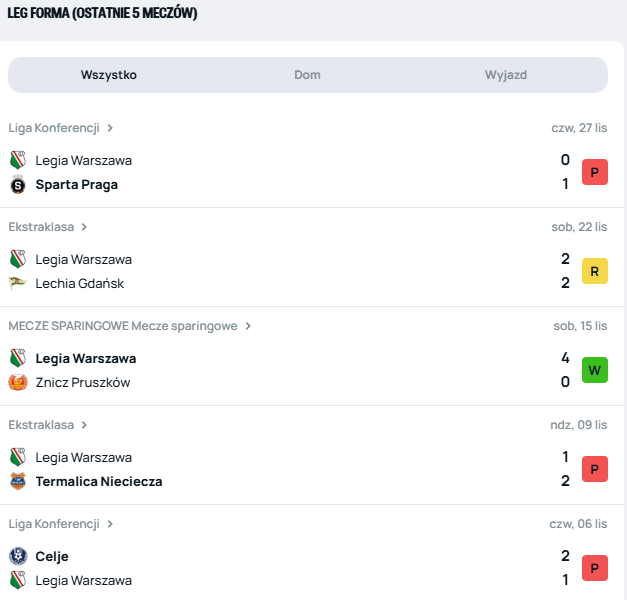Click green W win badge

595,370
